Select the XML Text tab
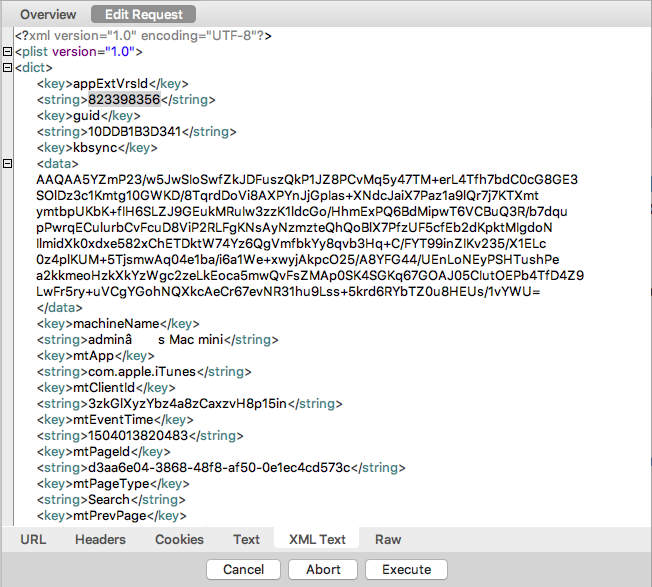 [x=317, y=539]
